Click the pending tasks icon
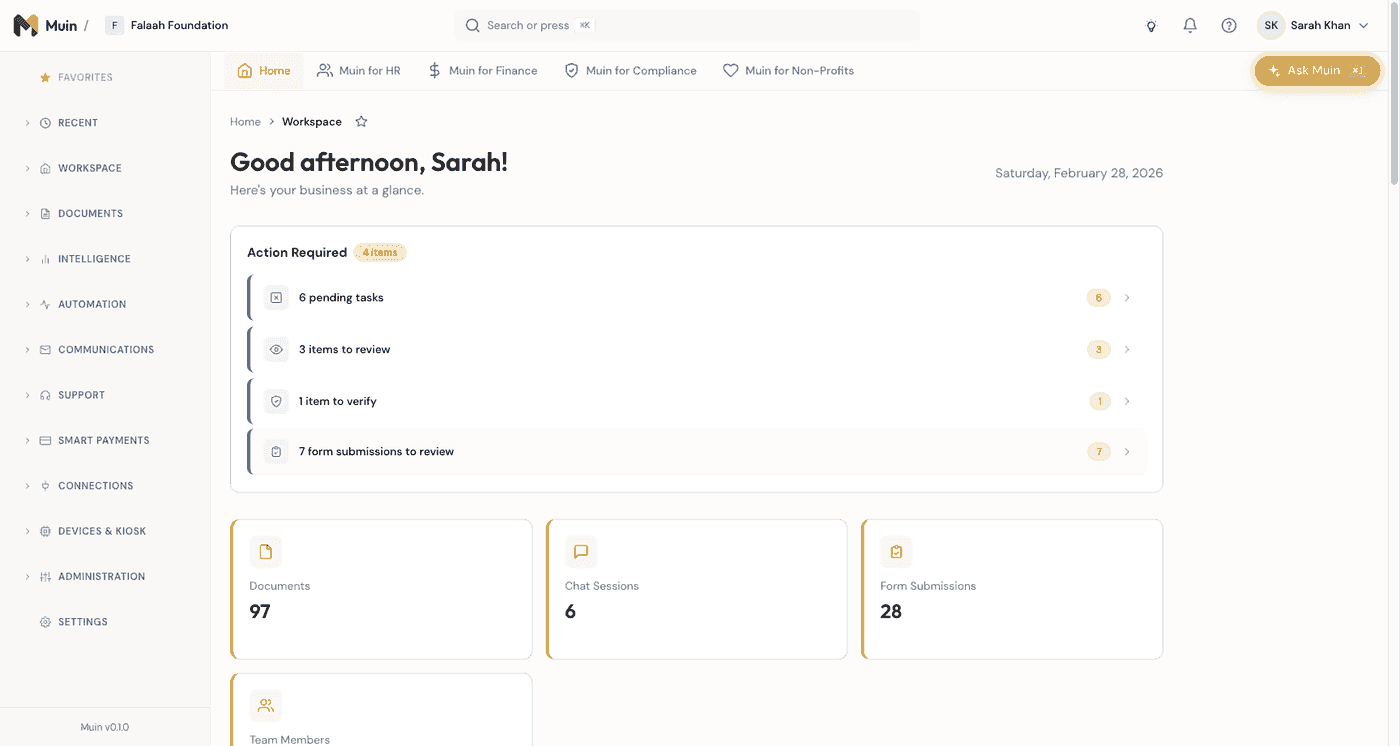The height and width of the screenshot is (746, 1400). click(x=277, y=298)
